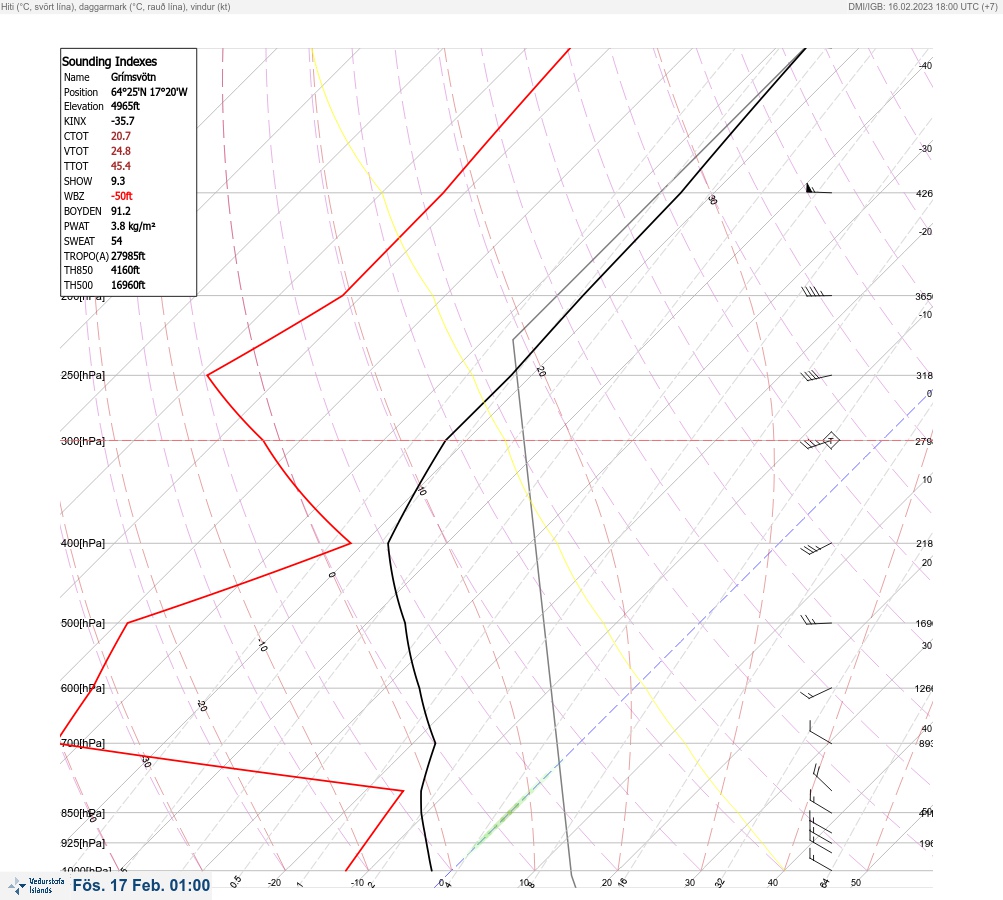Click the PWAT value 3.8 kg/m²

pos(133,226)
